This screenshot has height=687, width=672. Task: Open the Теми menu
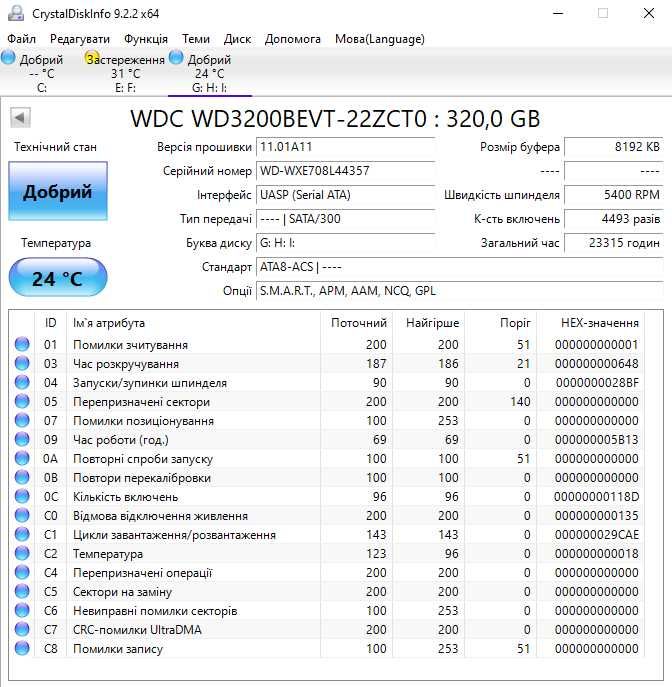196,39
